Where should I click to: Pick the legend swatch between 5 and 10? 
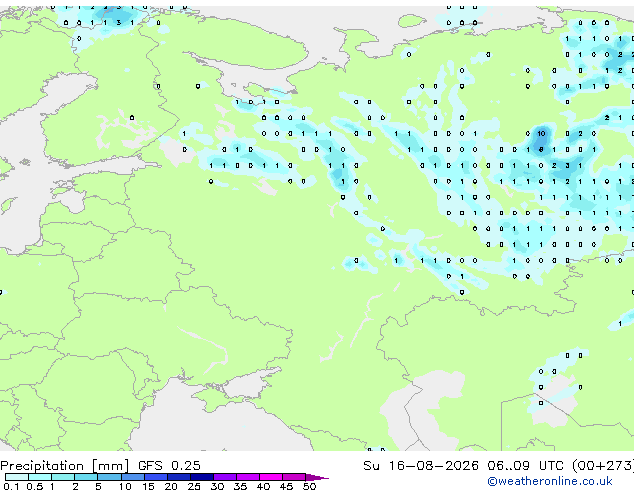109,477
